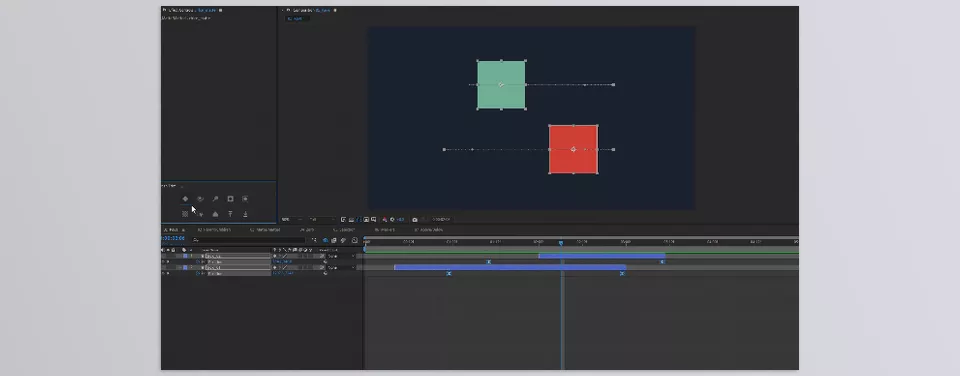Image resolution: width=960 pixels, height=376 pixels.
Task: Click the blue playhead on time ruler
Action: coord(561,243)
